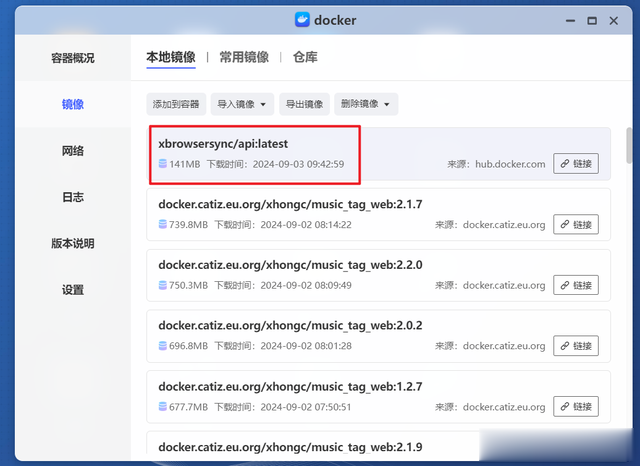
Task: Select music_tag_web:2.2.0 image name
Action: click(290, 265)
